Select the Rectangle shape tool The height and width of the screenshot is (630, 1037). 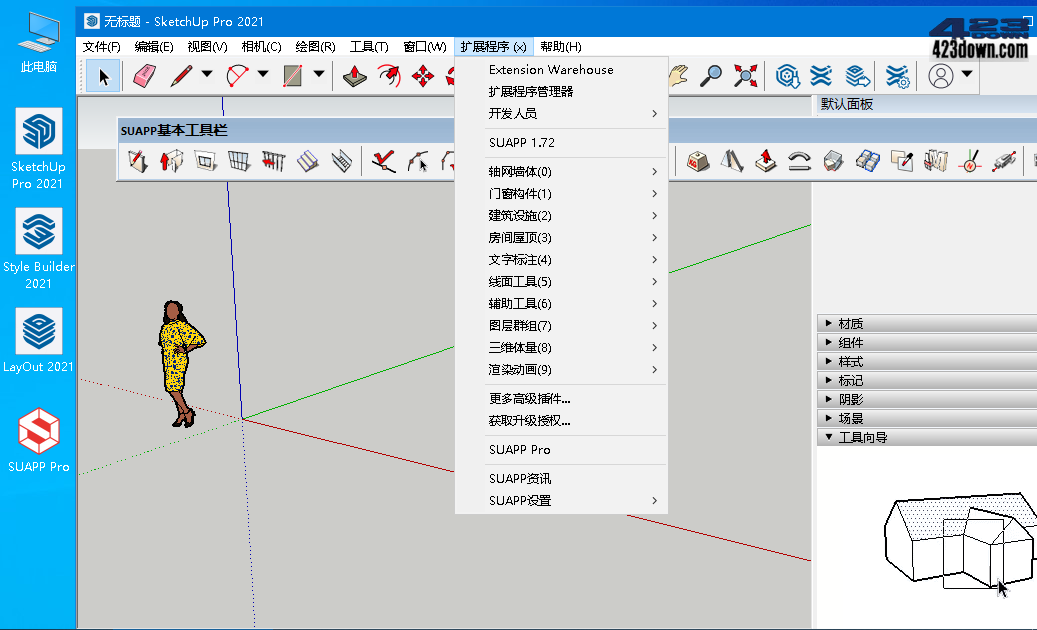[x=292, y=76]
